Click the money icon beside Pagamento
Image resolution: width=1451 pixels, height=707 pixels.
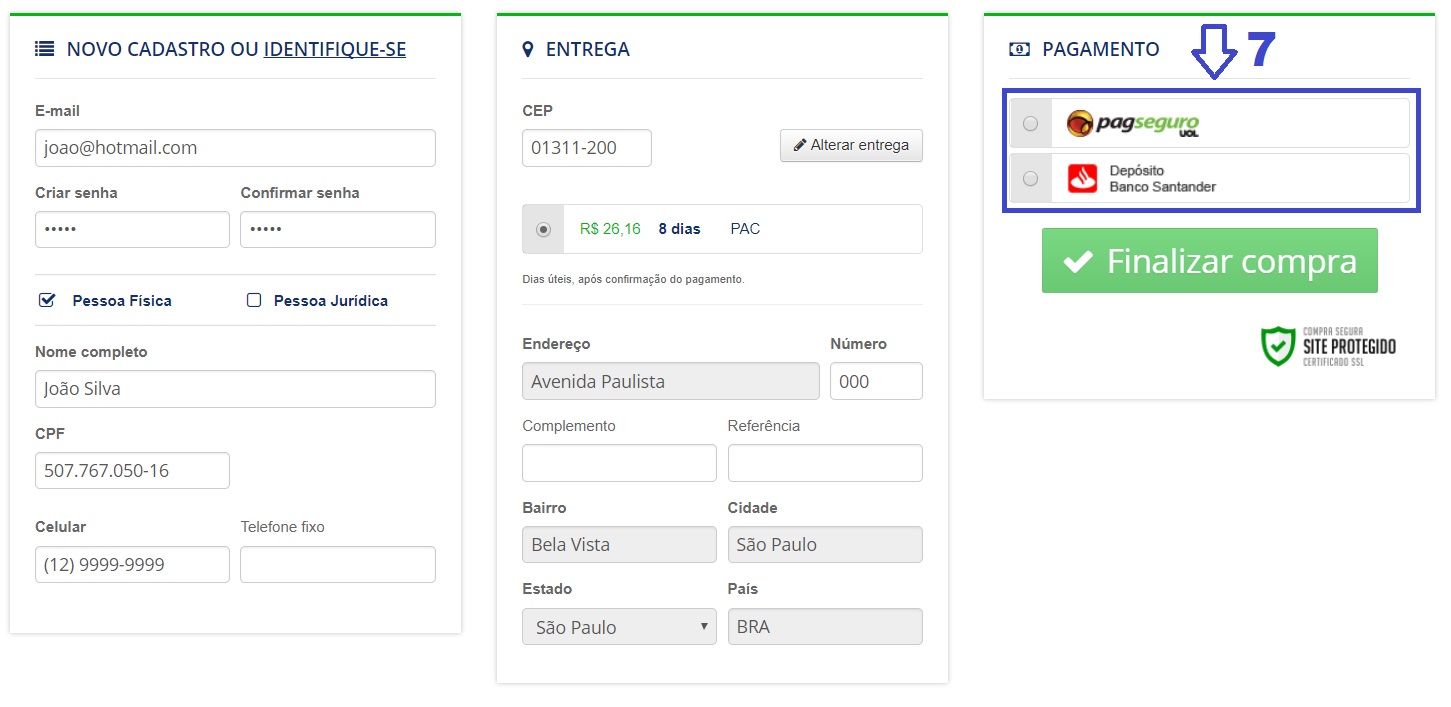1019,49
